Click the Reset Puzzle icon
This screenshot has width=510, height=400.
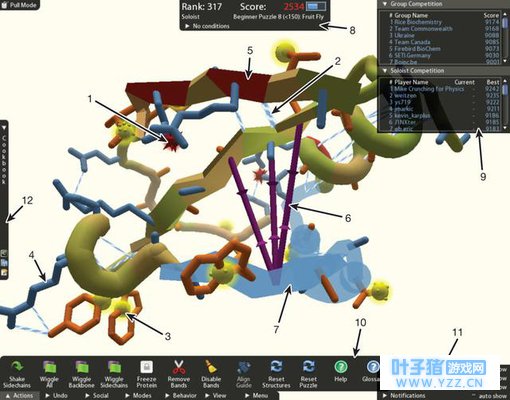point(308,367)
